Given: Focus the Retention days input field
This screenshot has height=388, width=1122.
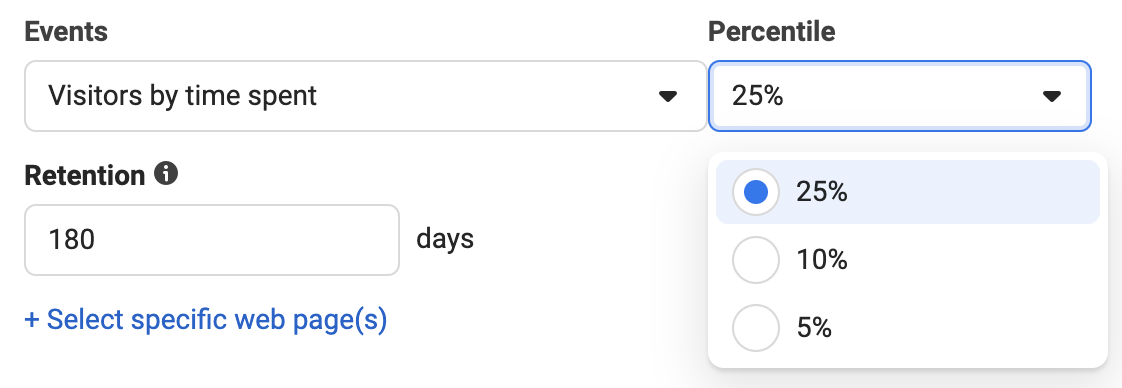Looking at the screenshot, I should point(212,240).
